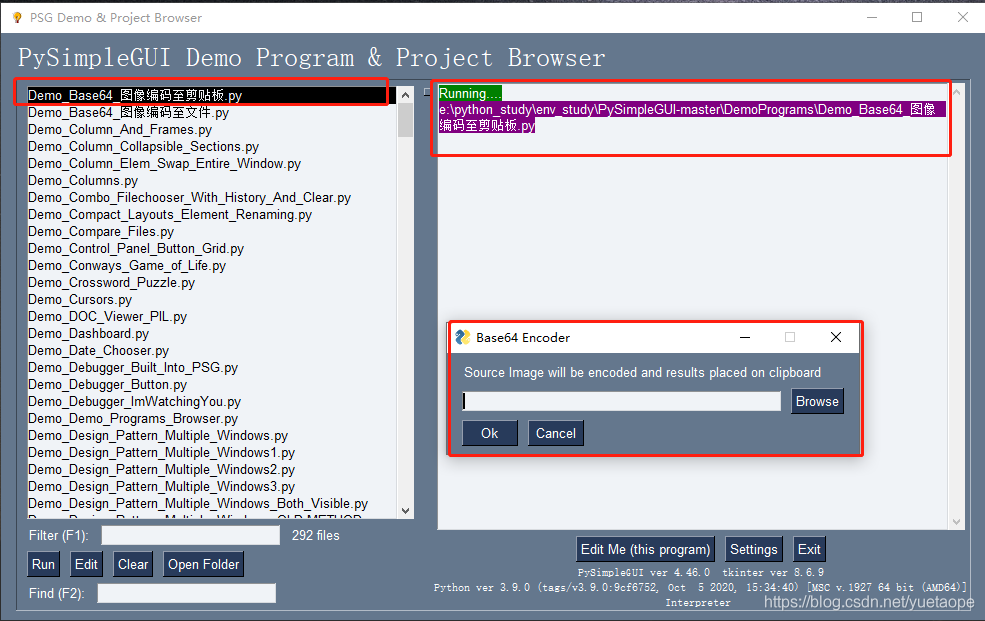This screenshot has height=621, width=985.
Task: Open the Settings button
Action: point(754,549)
